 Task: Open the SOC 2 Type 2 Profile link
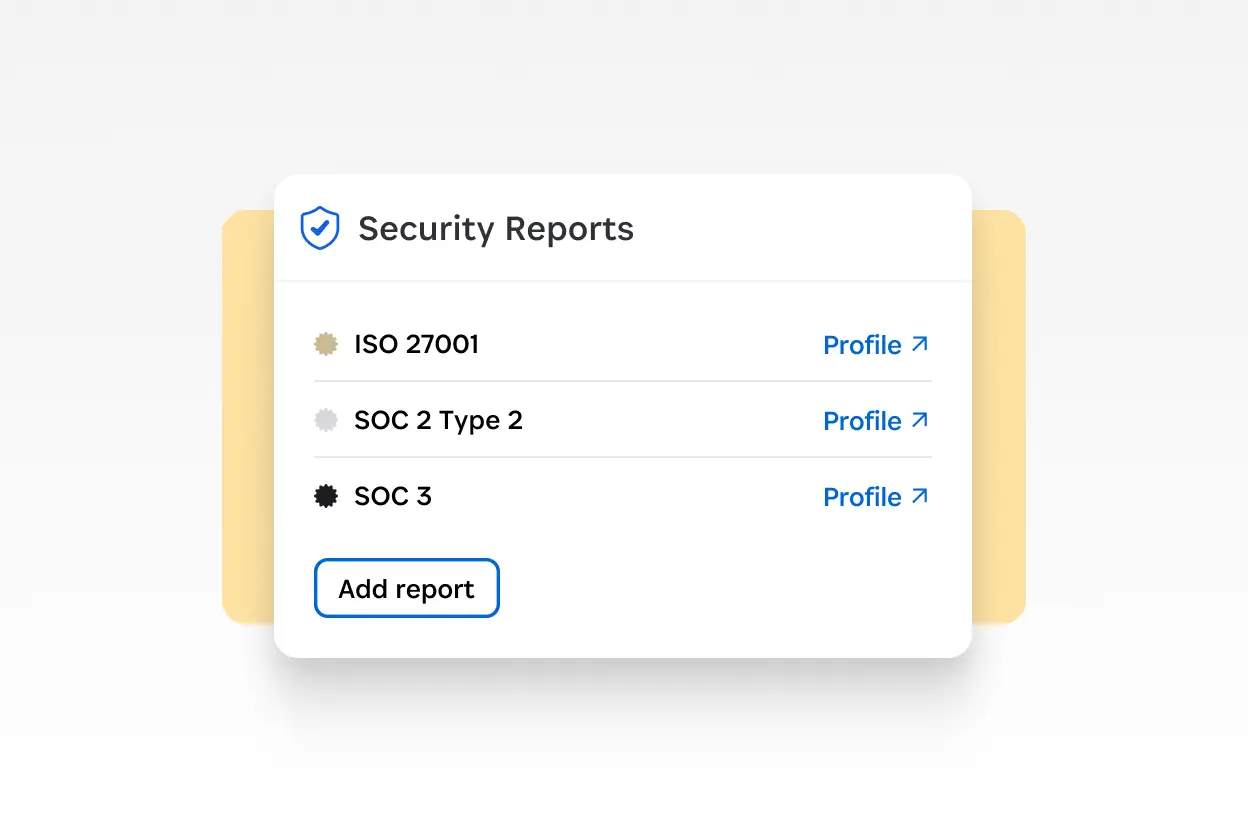[863, 420]
